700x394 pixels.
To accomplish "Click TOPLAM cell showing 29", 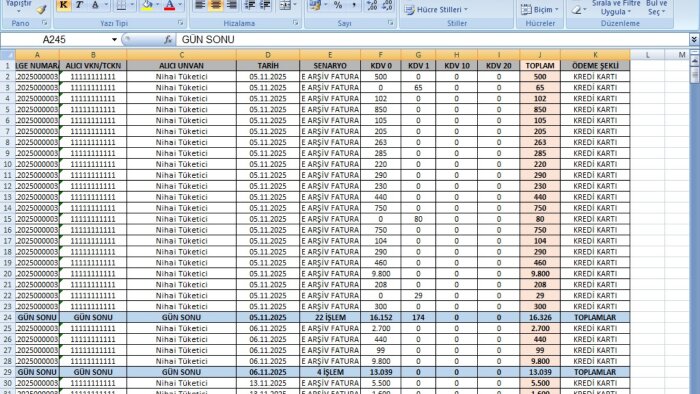I will pyautogui.click(x=540, y=295).
